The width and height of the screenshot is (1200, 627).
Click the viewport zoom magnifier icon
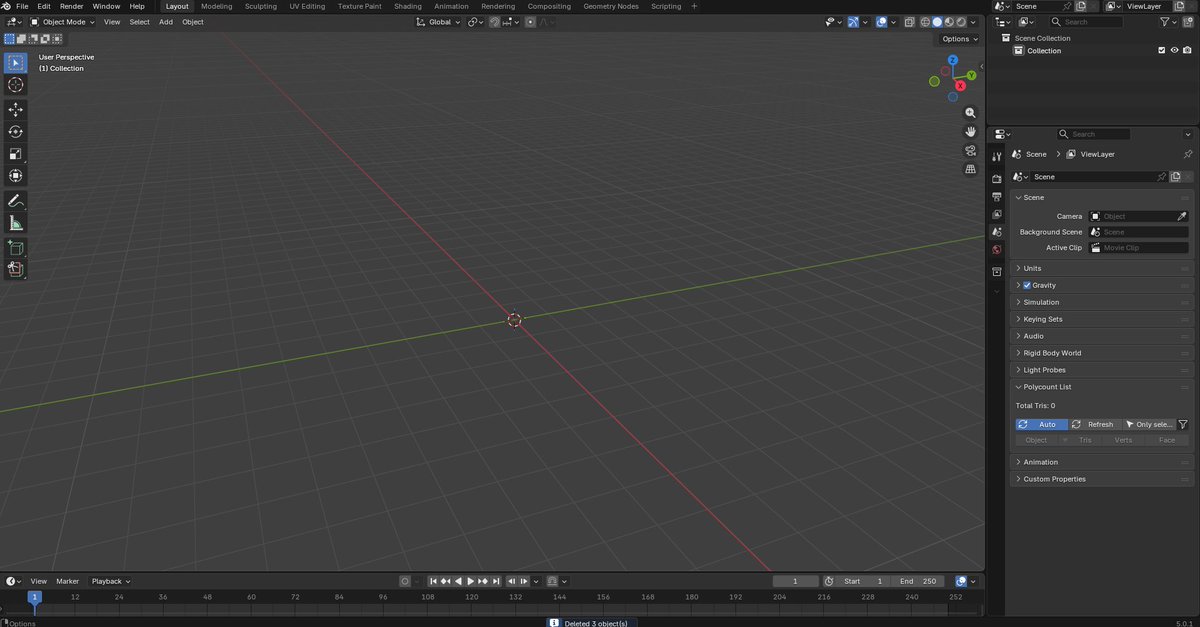[x=970, y=113]
